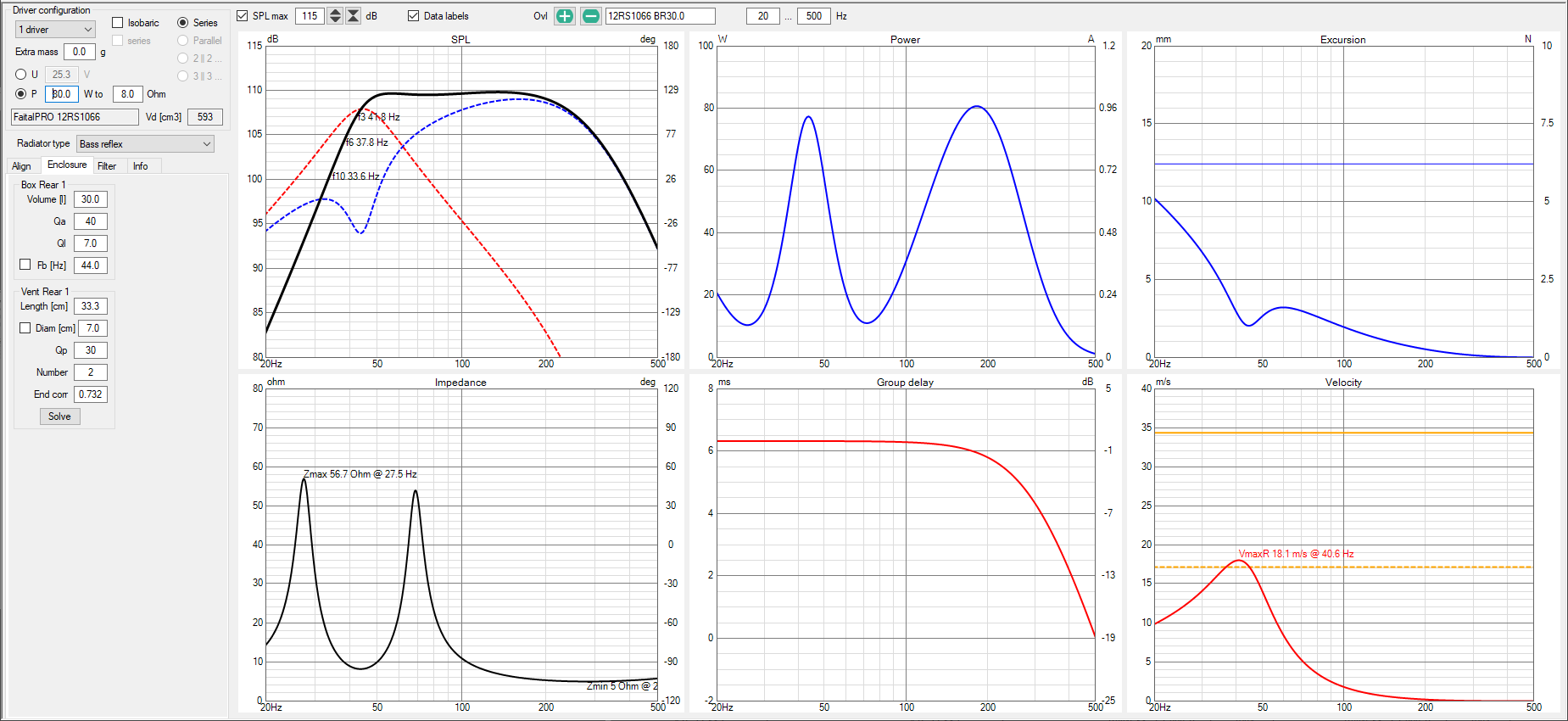The width and height of the screenshot is (1568, 721).
Task: Click the 8.0 Ohm impedance field
Action: pyautogui.click(x=127, y=94)
